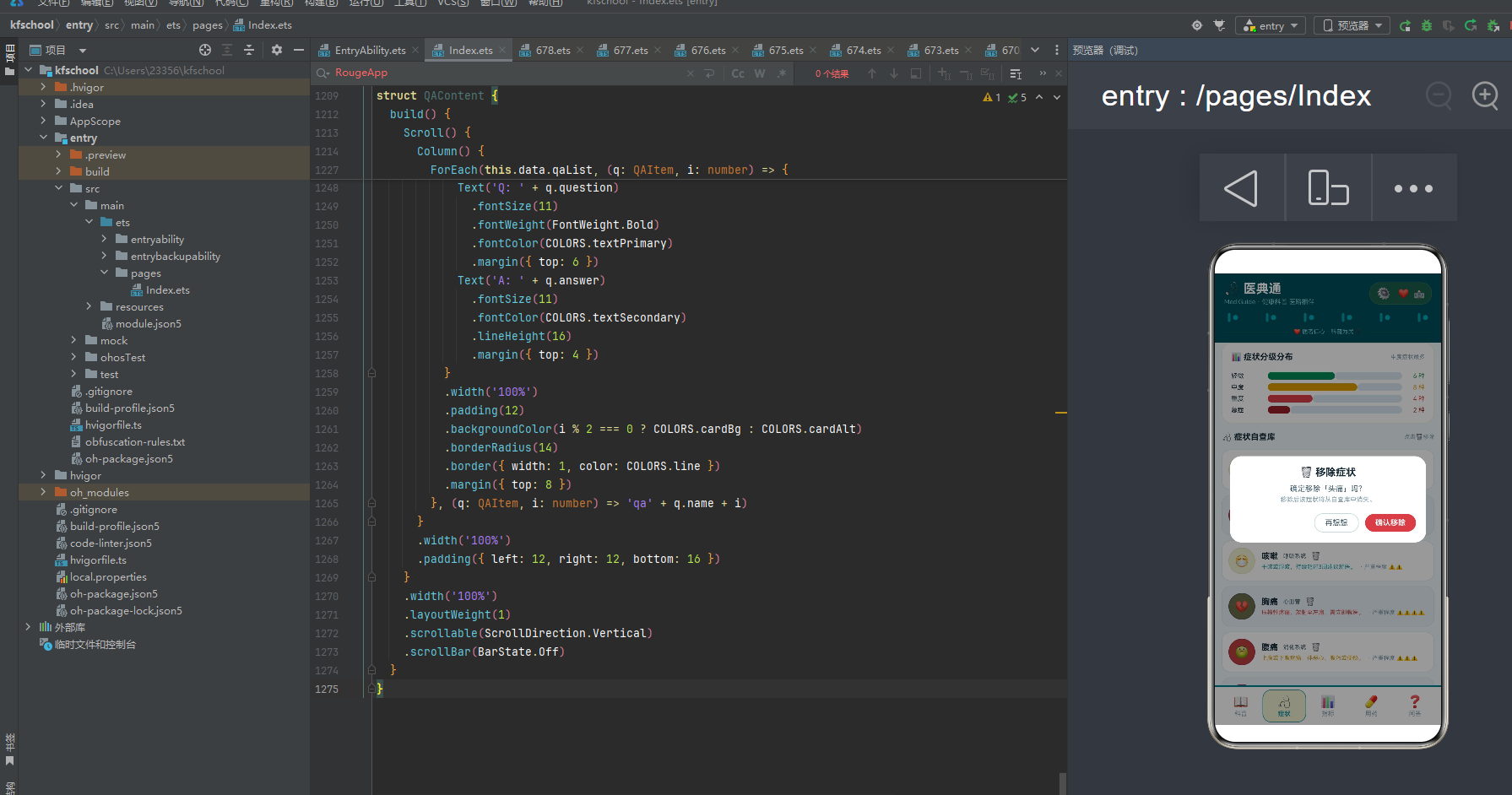Screen dimensions: 1512x795
Task: Open the previewer three-dots more menu
Action: pyautogui.click(x=1414, y=187)
